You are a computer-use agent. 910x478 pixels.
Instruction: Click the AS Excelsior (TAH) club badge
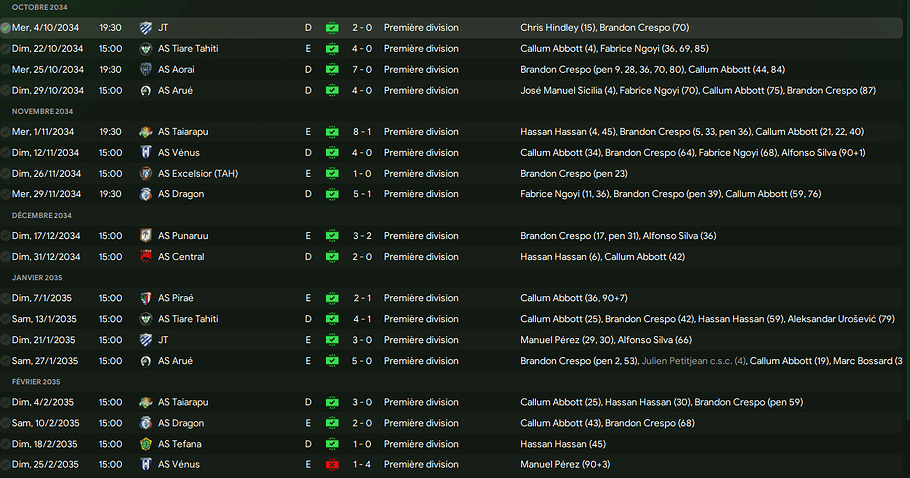click(x=146, y=173)
